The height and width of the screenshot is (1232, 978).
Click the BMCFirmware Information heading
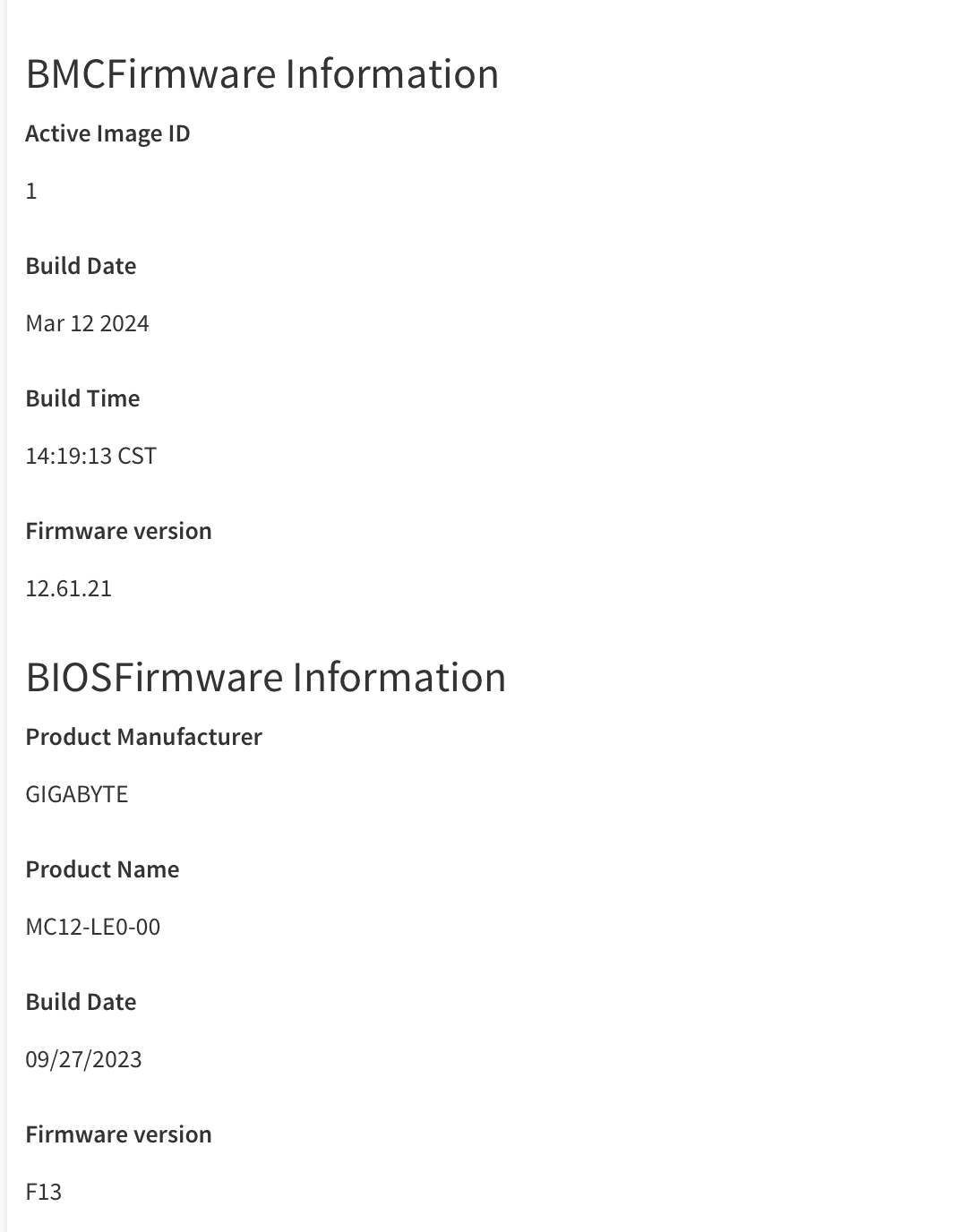(262, 73)
